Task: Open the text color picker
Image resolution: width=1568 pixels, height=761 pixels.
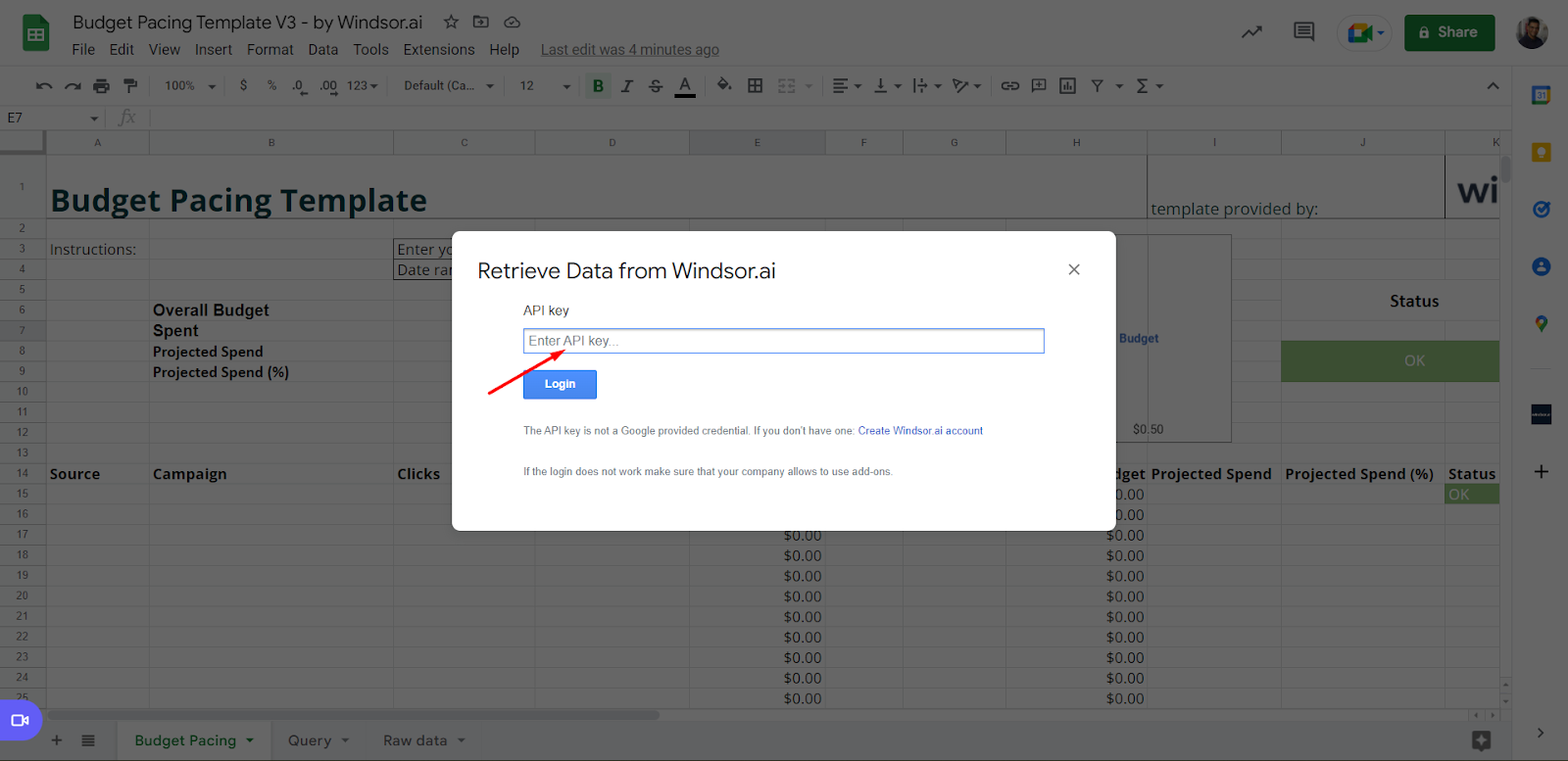Action: [x=685, y=86]
